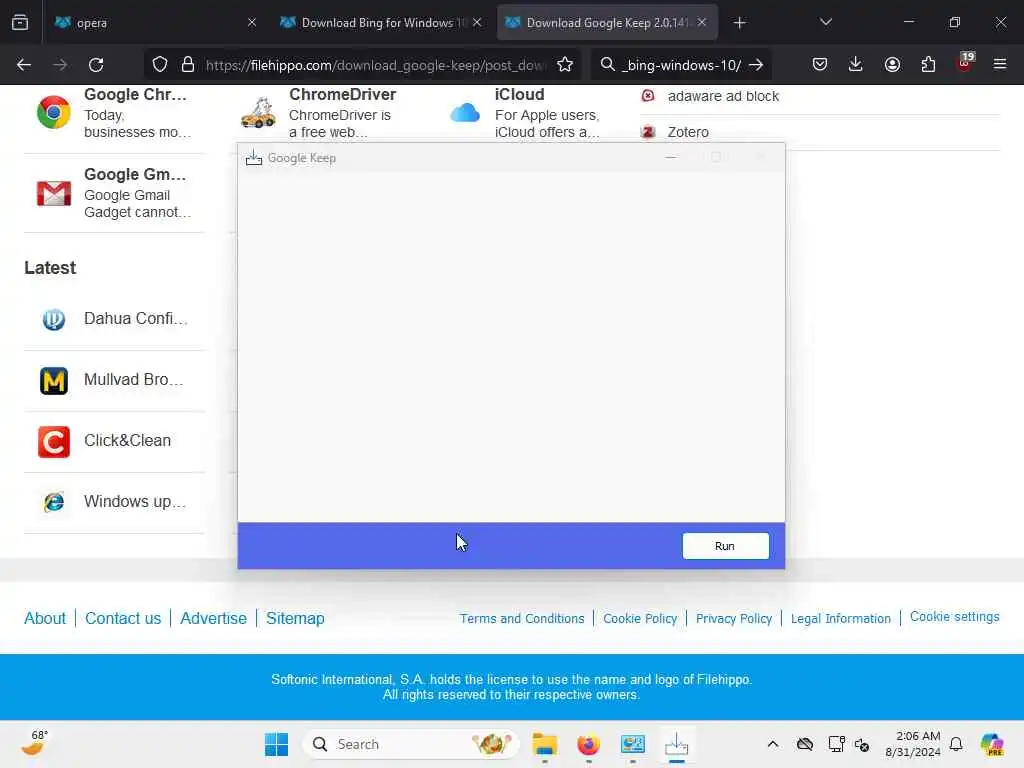This screenshot has width=1024, height=768.
Task: Click the site padlock icon
Action: click(188, 65)
